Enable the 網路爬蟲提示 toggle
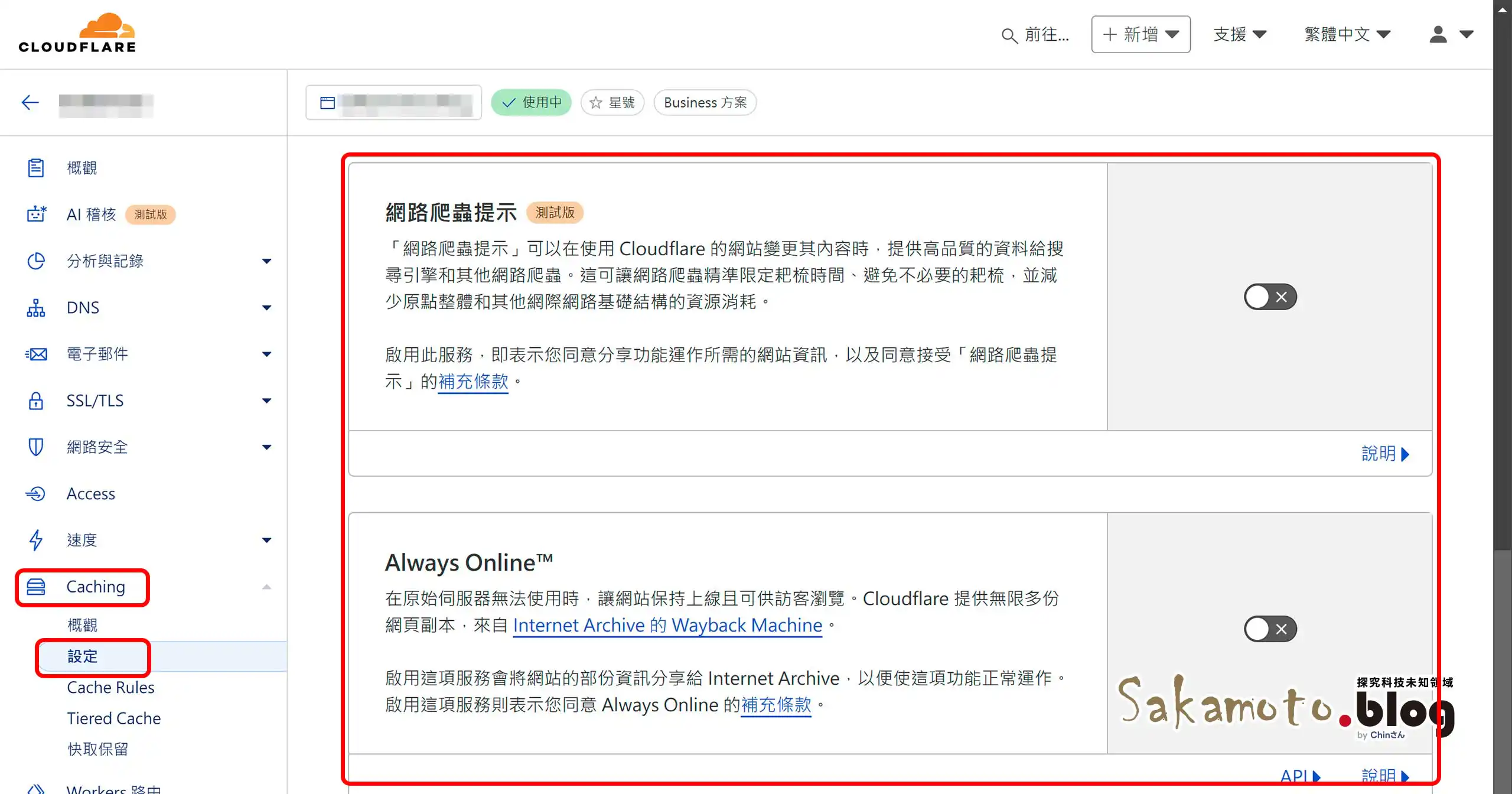 click(x=1270, y=297)
